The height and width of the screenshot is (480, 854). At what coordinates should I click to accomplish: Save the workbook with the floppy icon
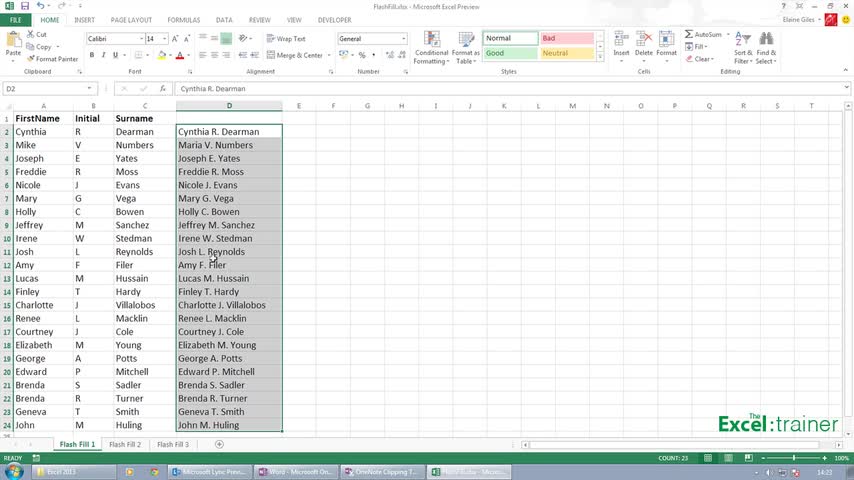click(x=25, y=6)
